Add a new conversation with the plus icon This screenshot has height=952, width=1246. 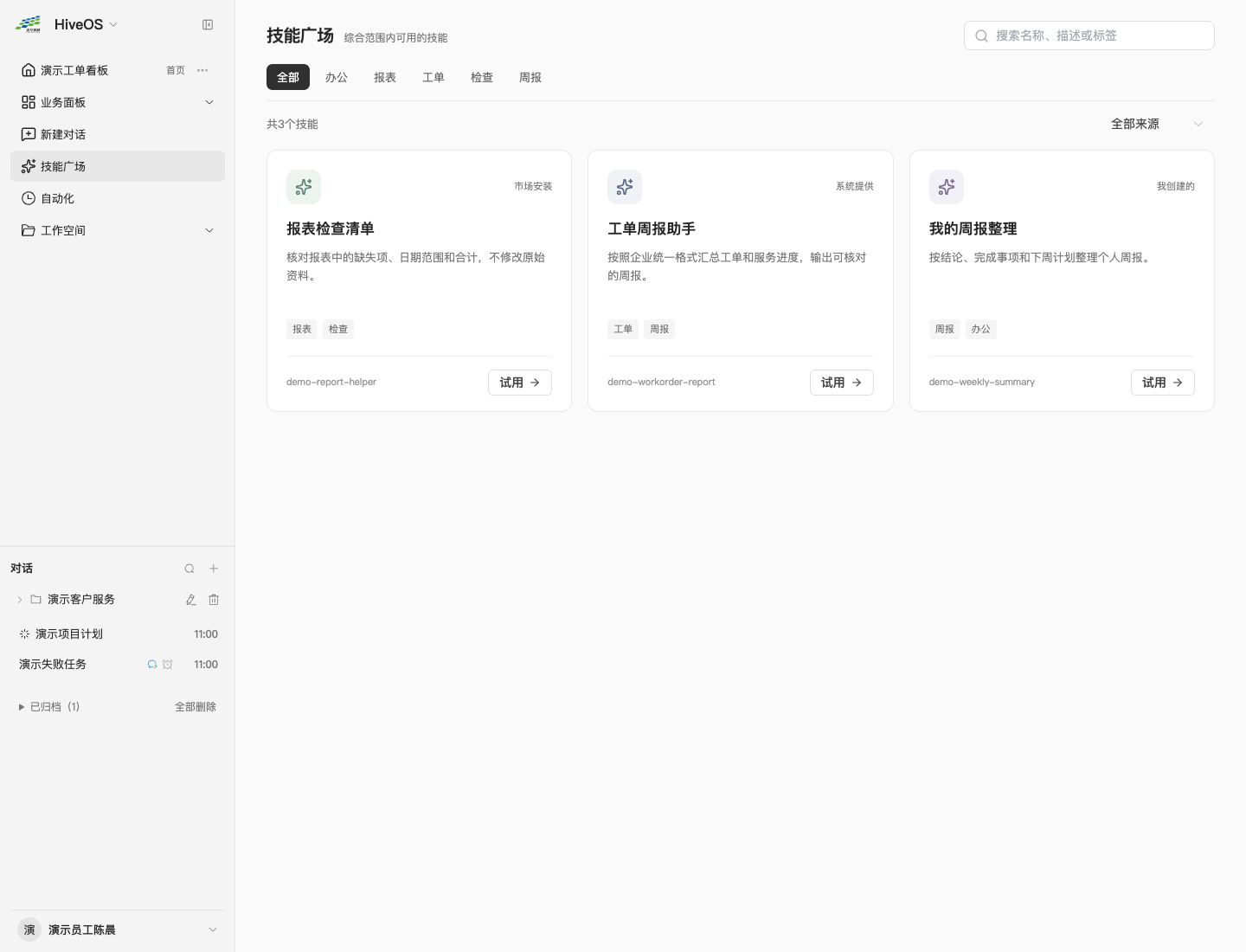pyautogui.click(x=214, y=569)
